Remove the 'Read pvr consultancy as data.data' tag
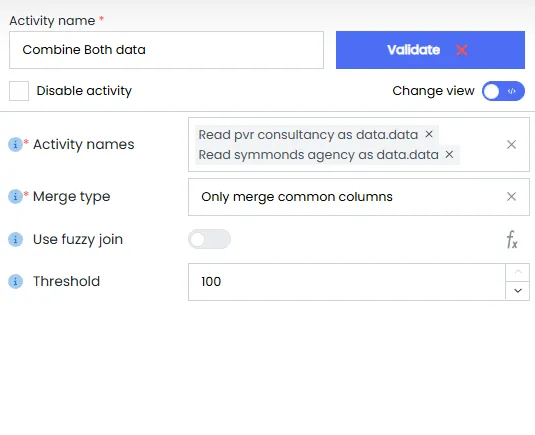 429,134
